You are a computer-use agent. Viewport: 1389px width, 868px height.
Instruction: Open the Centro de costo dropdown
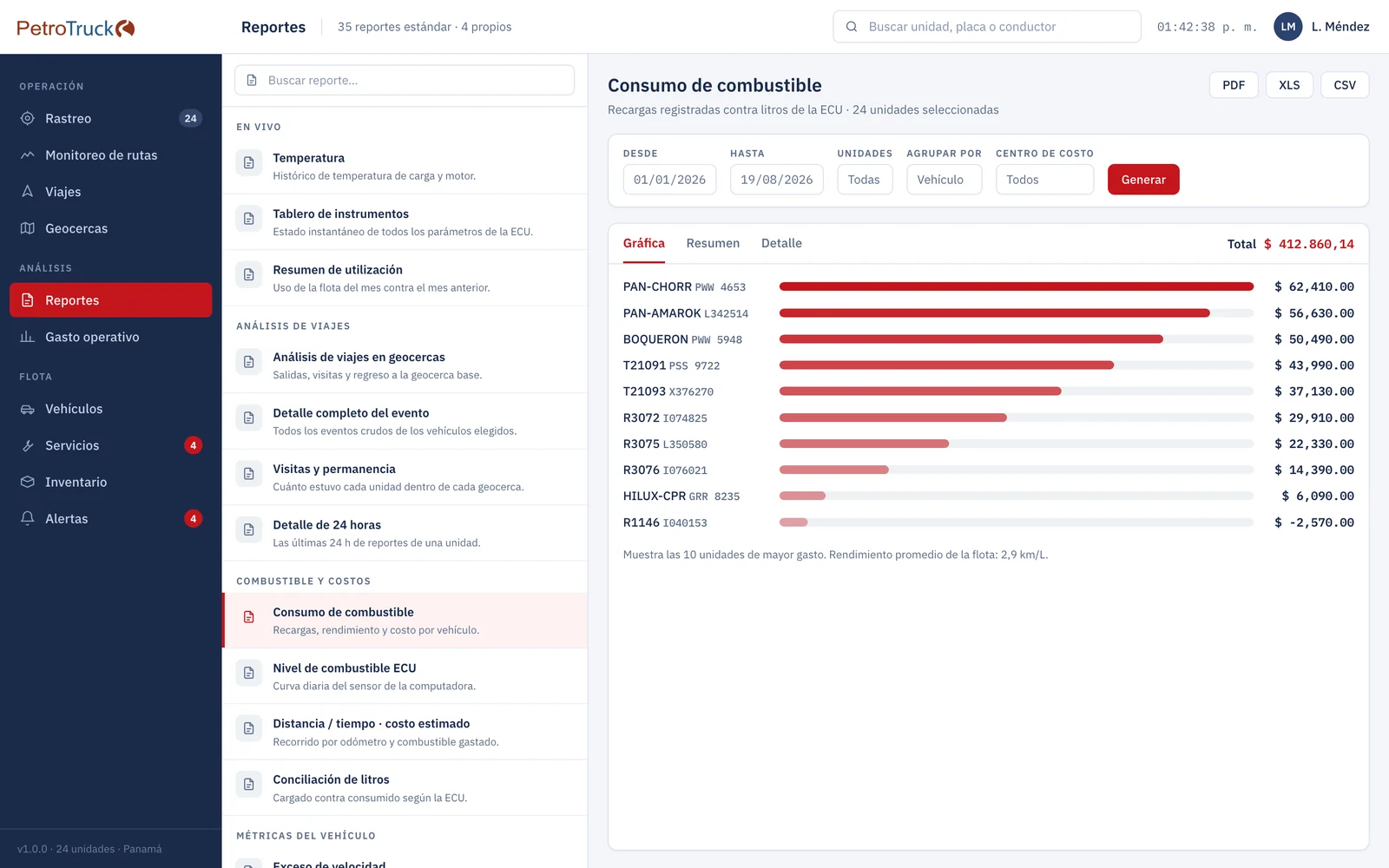pos(1044,180)
